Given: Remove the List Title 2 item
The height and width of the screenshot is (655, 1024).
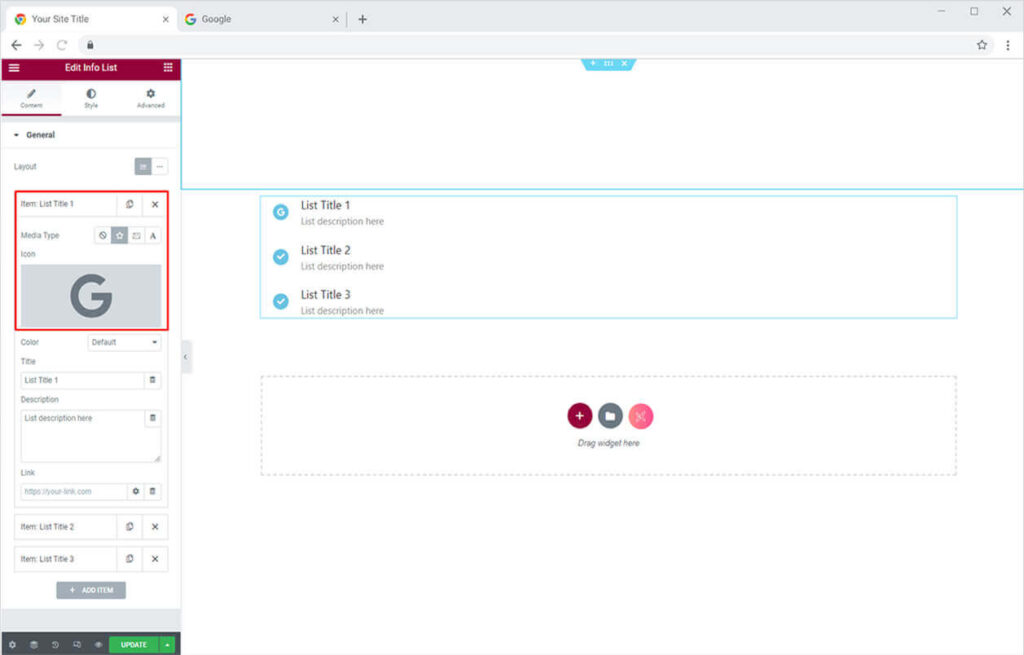Looking at the screenshot, I should tap(155, 527).
